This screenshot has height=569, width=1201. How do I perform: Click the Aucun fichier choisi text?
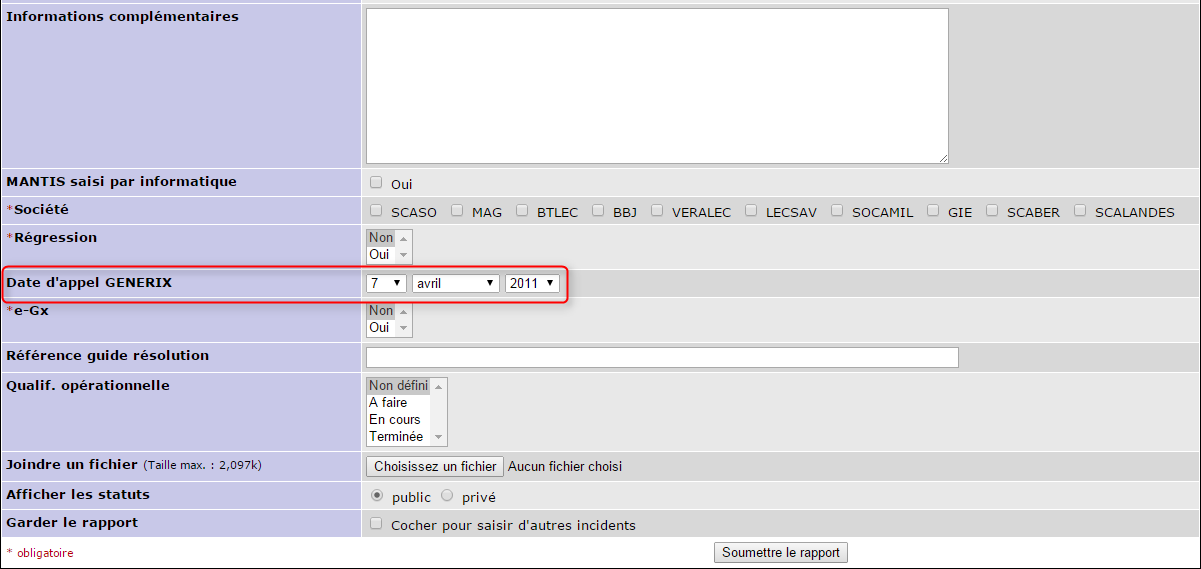(565, 466)
